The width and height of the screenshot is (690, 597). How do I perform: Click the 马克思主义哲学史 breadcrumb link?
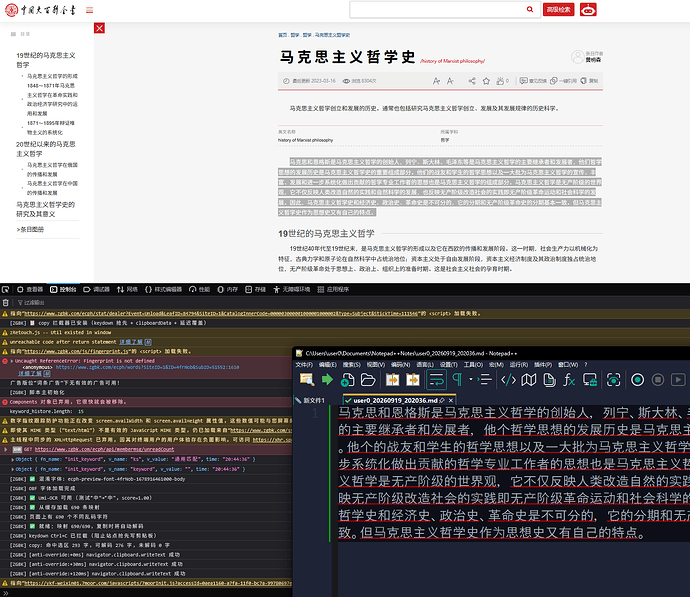pos(332,35)
